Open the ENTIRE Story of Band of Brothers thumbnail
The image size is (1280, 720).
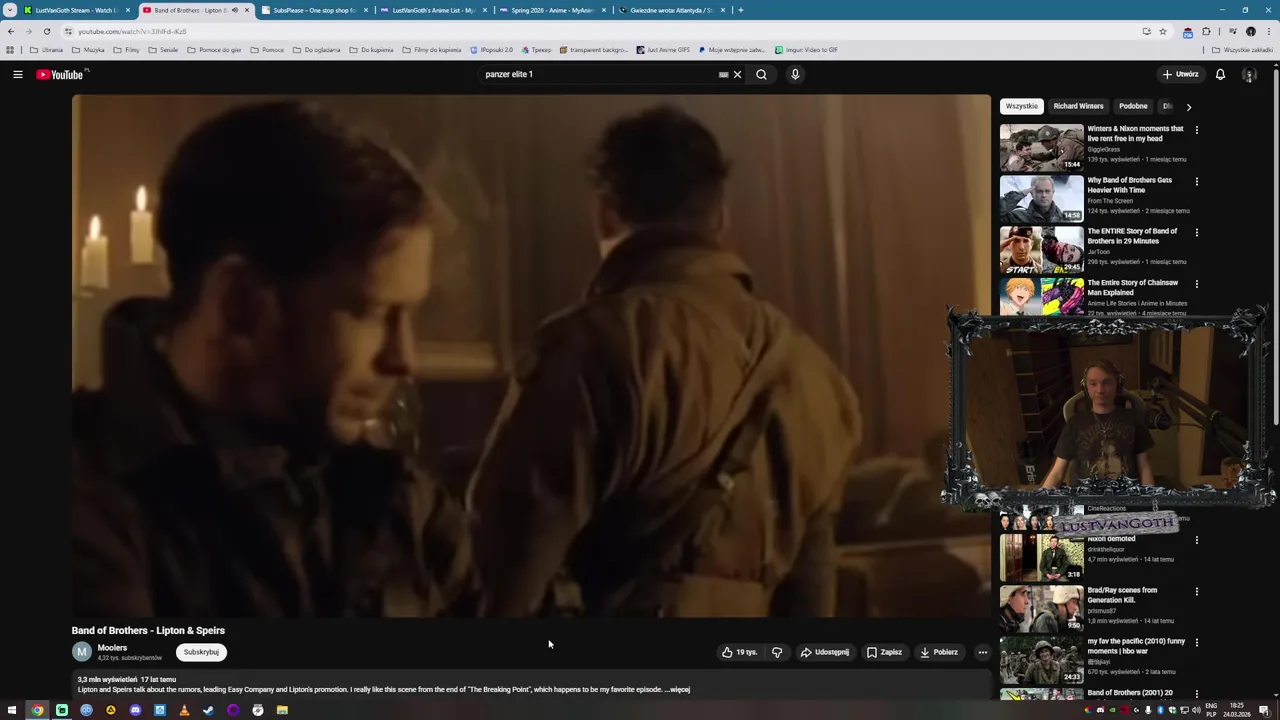click(x=1041, y=250)
